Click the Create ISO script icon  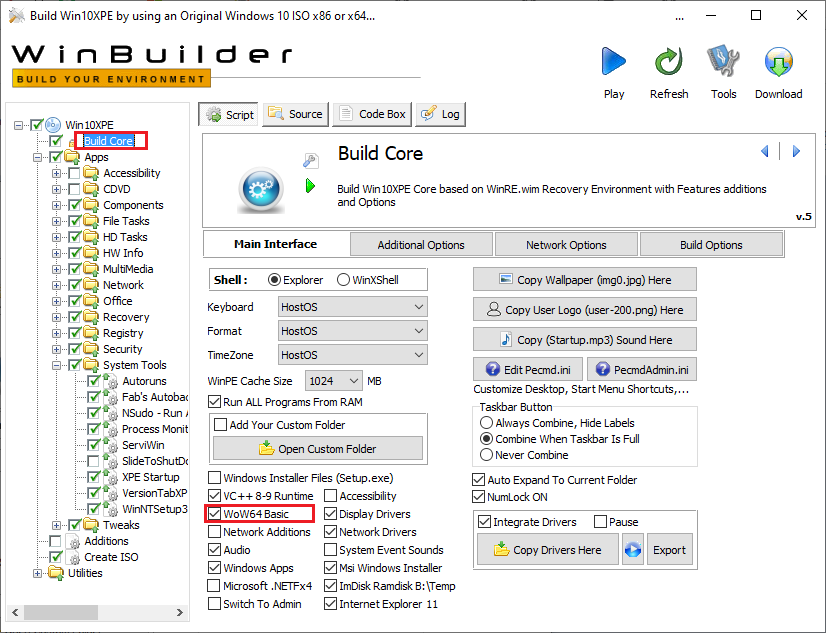point(74,557)
